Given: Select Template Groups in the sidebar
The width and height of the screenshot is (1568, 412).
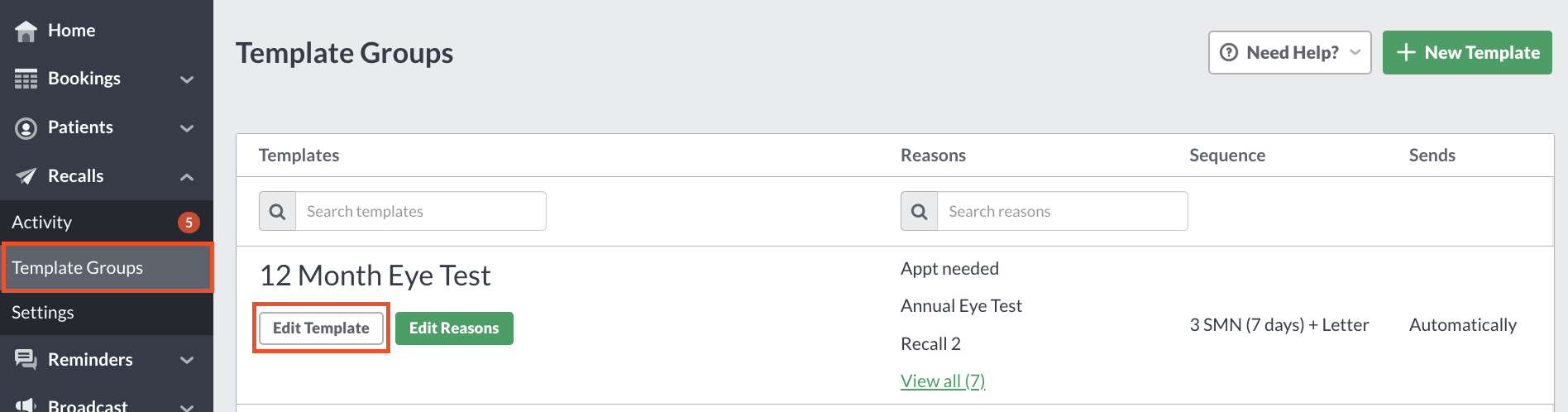Looking at the screenshot, I should [107, 267].
